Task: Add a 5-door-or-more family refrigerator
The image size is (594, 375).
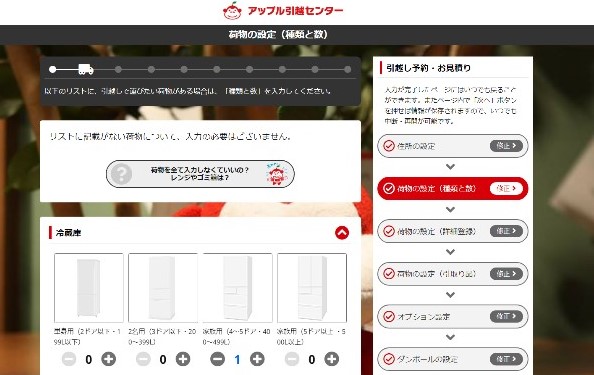Action: coord(331,359)
